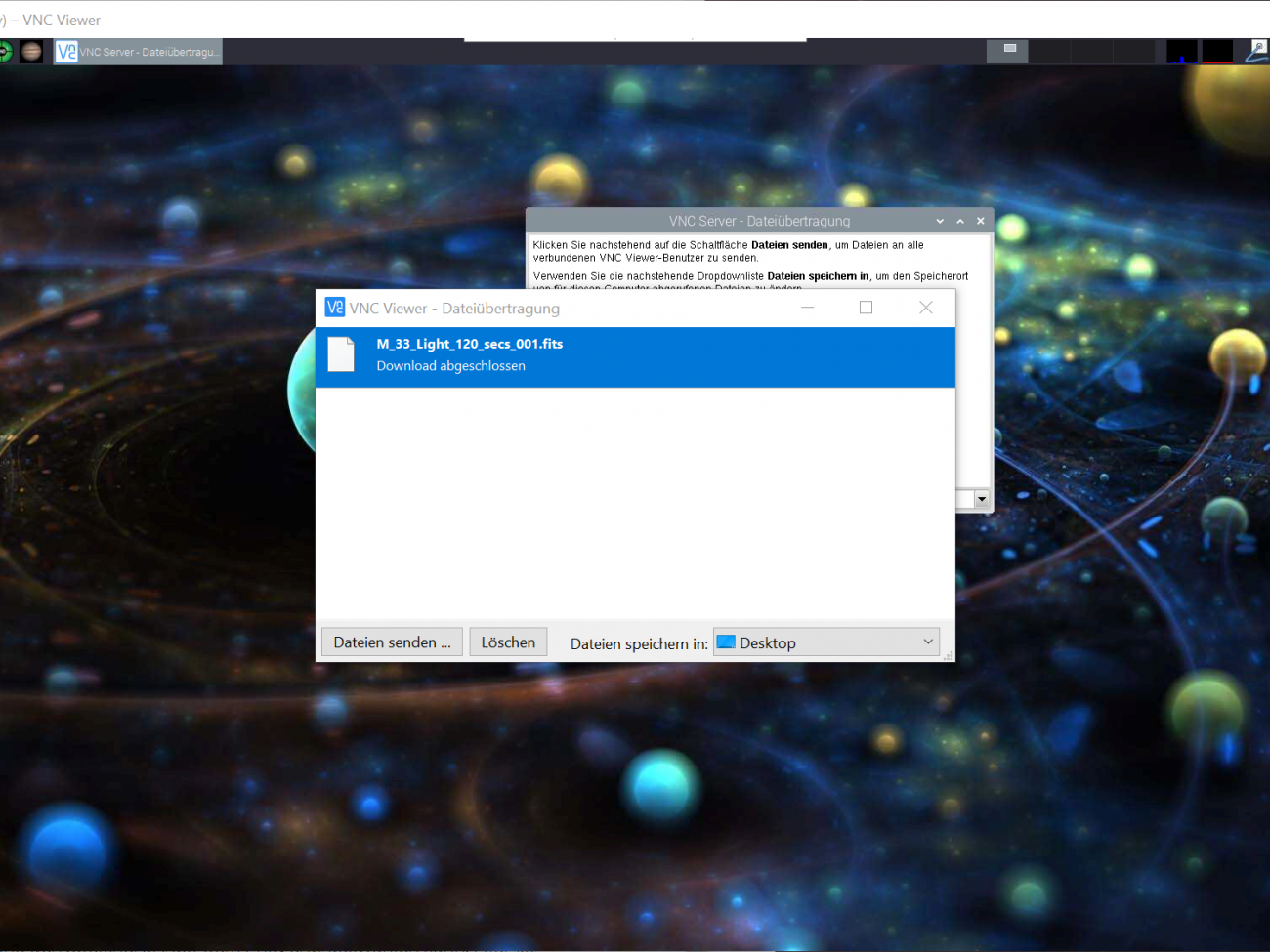Click the Dateien senden ... button

pos(392,642)
